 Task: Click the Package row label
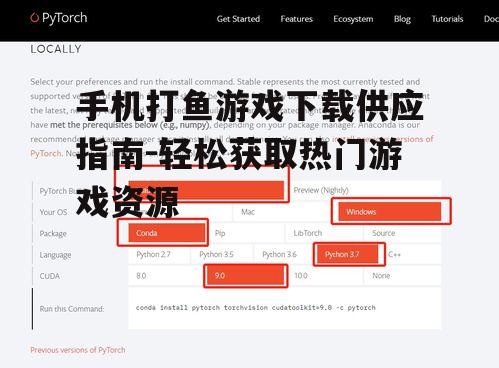click(53, 234)
